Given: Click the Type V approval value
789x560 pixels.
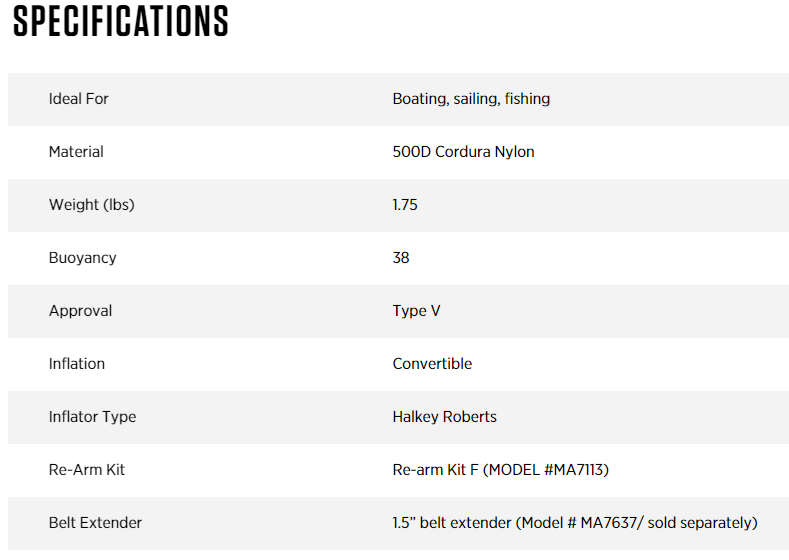Looking at the screenshot, I should pos(417,311).
